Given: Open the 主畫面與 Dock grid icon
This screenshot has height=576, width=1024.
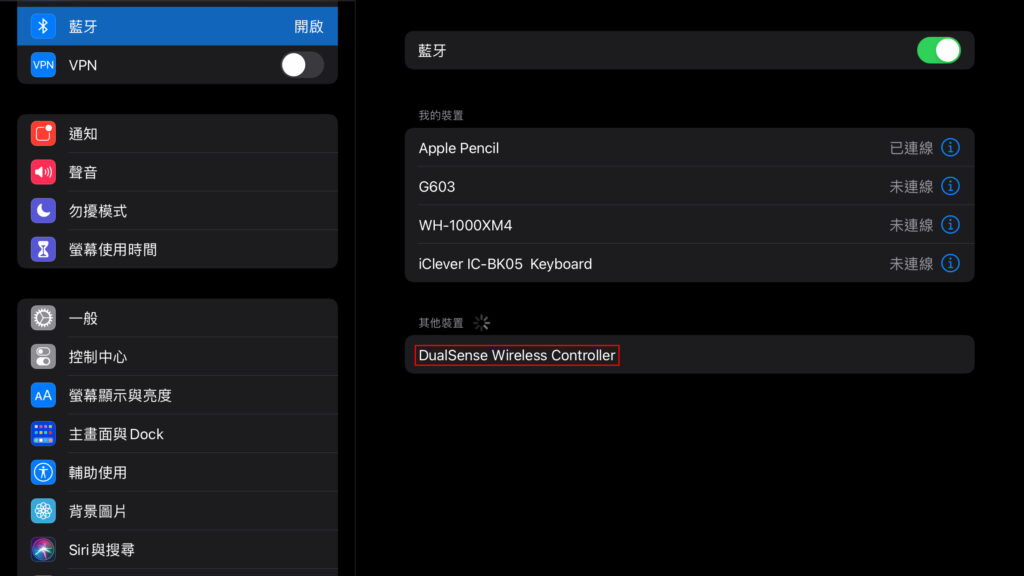Looking at the screenshot, I should click(x=43, y=434).
